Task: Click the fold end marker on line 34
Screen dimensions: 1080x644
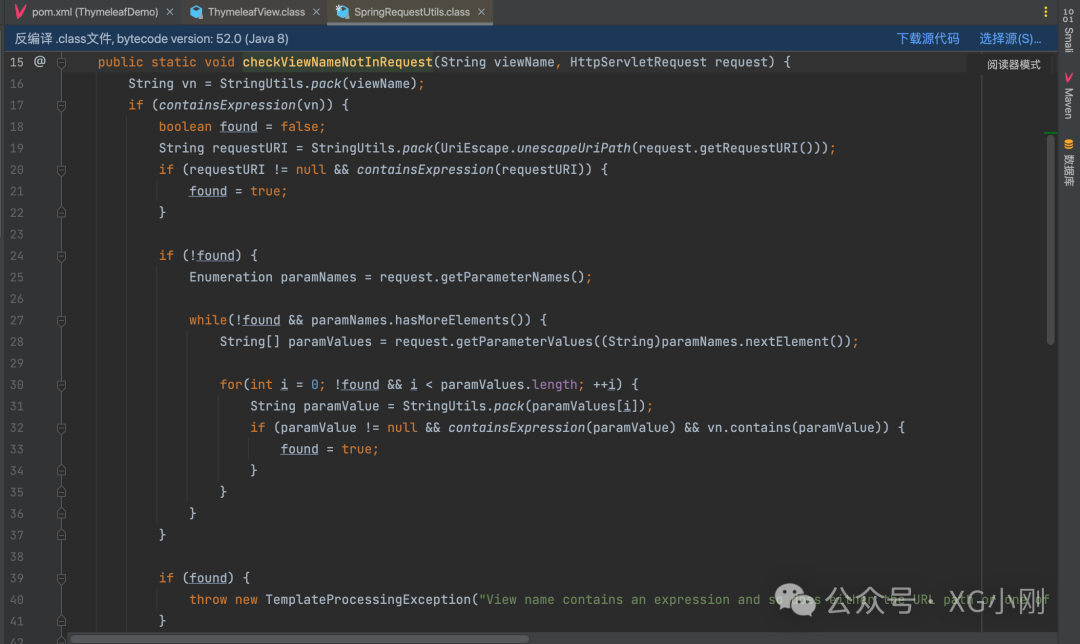Action: (x=61, y=470)
